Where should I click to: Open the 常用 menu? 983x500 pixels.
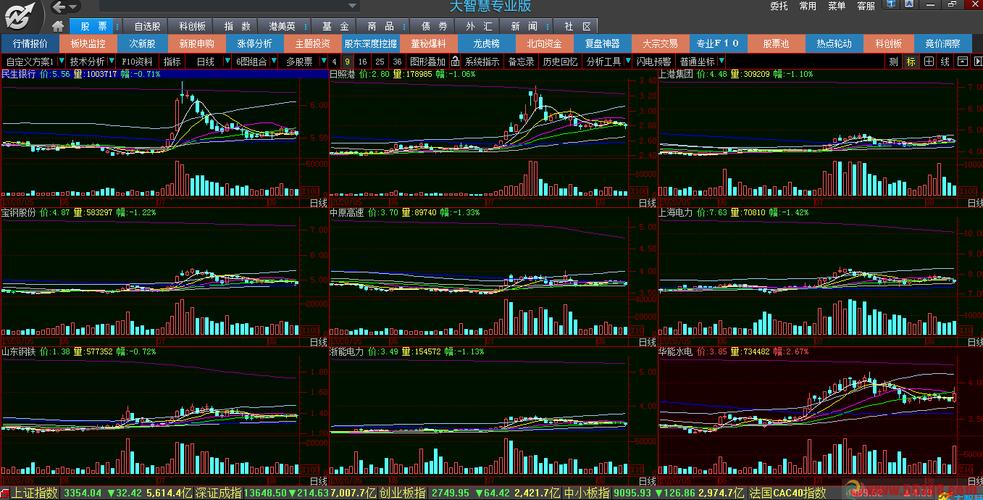click(x=808, y=6)
